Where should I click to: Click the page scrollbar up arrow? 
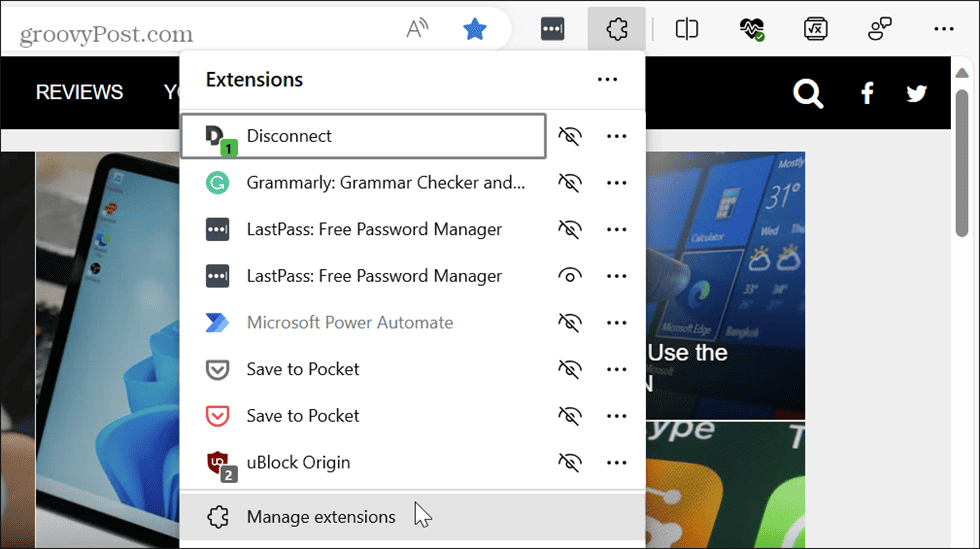click(962, 73)
